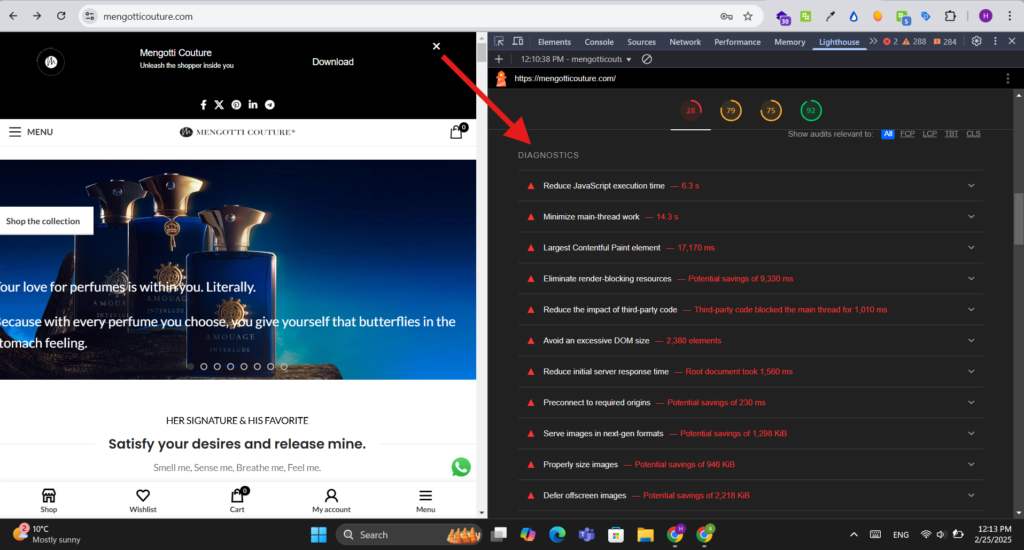Open the hamburger Menu in bottom navigation
The width and height of the screenshot is (1024, 550).
[425, 500]
